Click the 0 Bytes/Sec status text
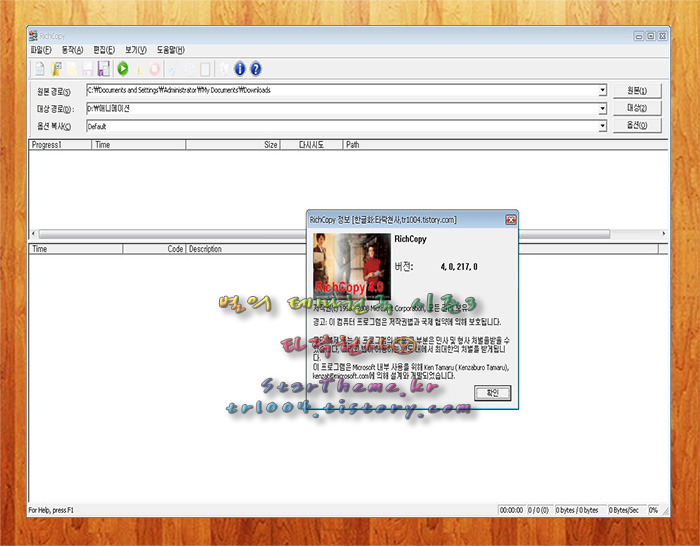Screen dimensions: 700x546 pos(624,510)
